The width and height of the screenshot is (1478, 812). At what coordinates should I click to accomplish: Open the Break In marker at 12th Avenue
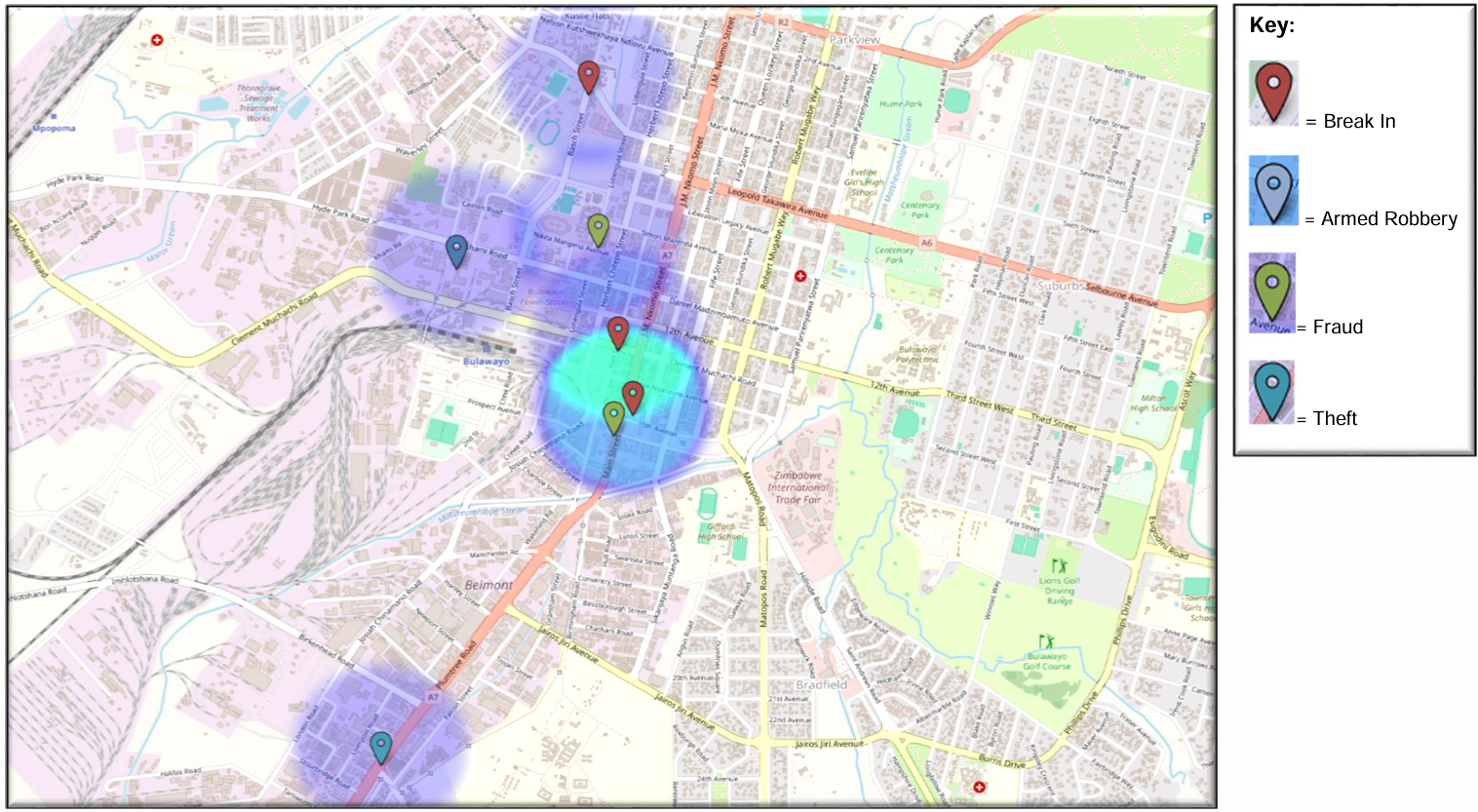[618, 331]
